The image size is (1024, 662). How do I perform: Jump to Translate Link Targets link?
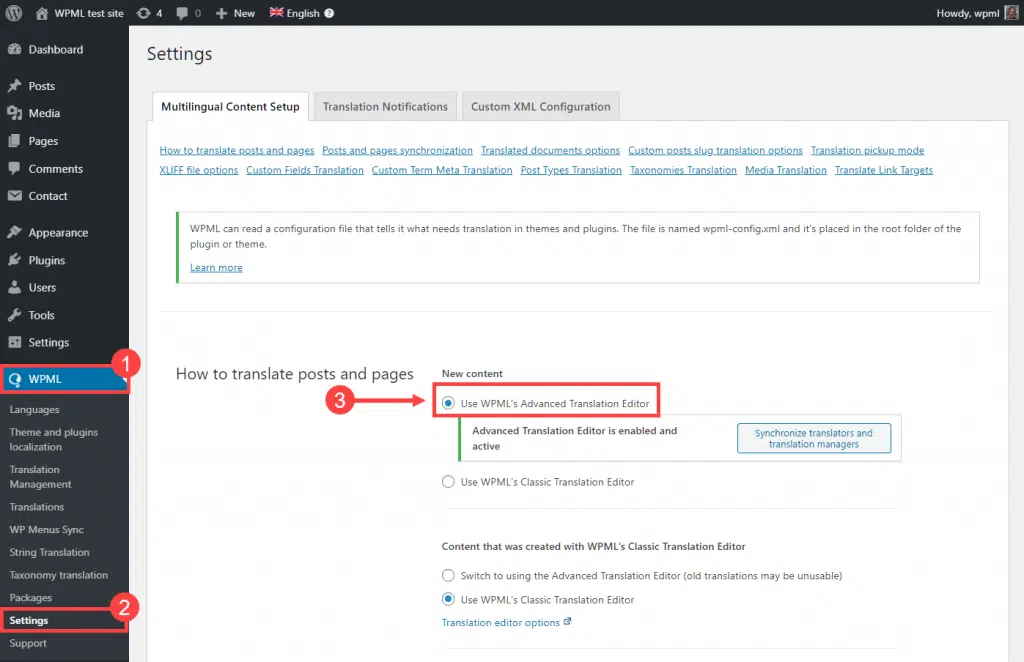pos(884,170)
